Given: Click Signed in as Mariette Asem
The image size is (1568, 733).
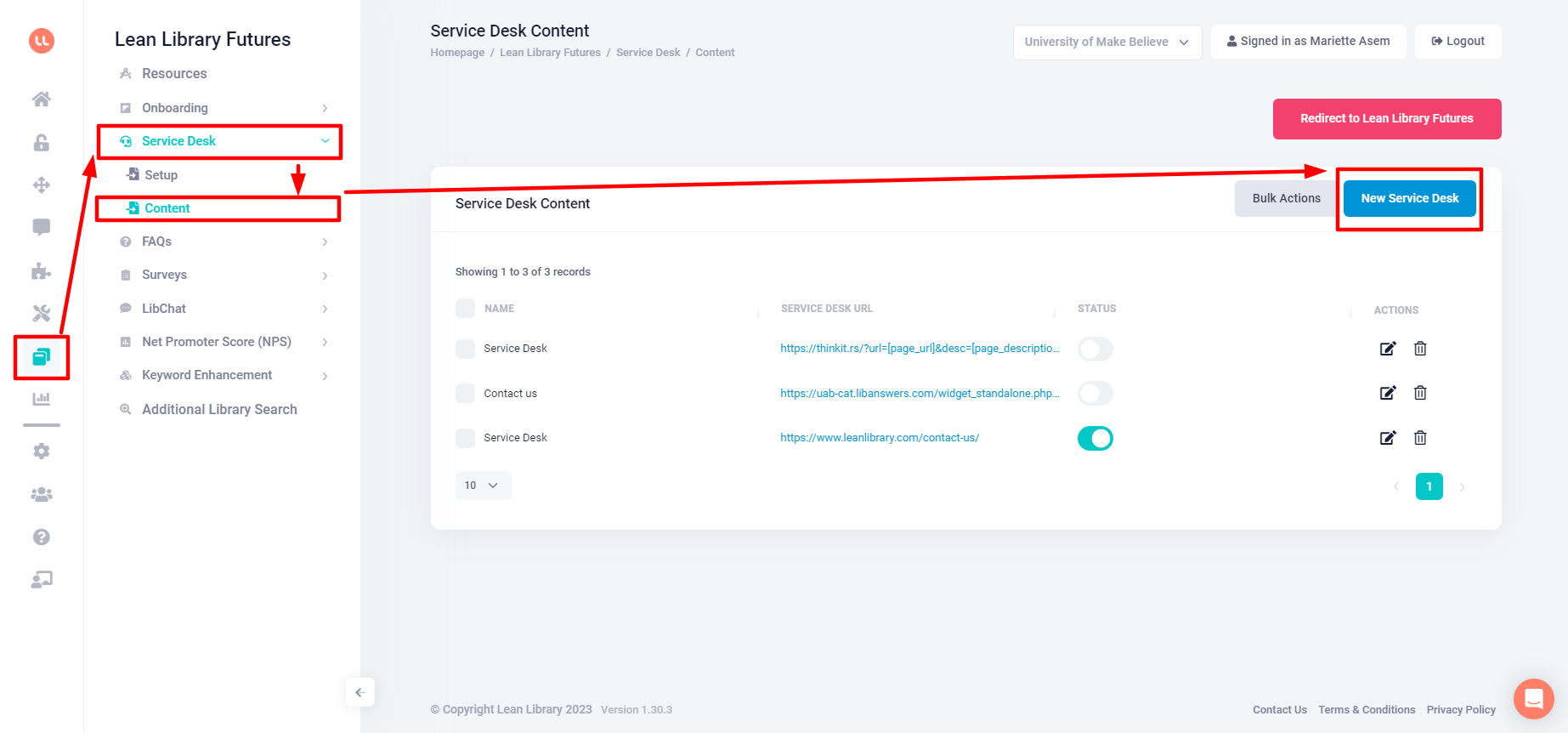Looking at the screenshot, I should 1308,42.
